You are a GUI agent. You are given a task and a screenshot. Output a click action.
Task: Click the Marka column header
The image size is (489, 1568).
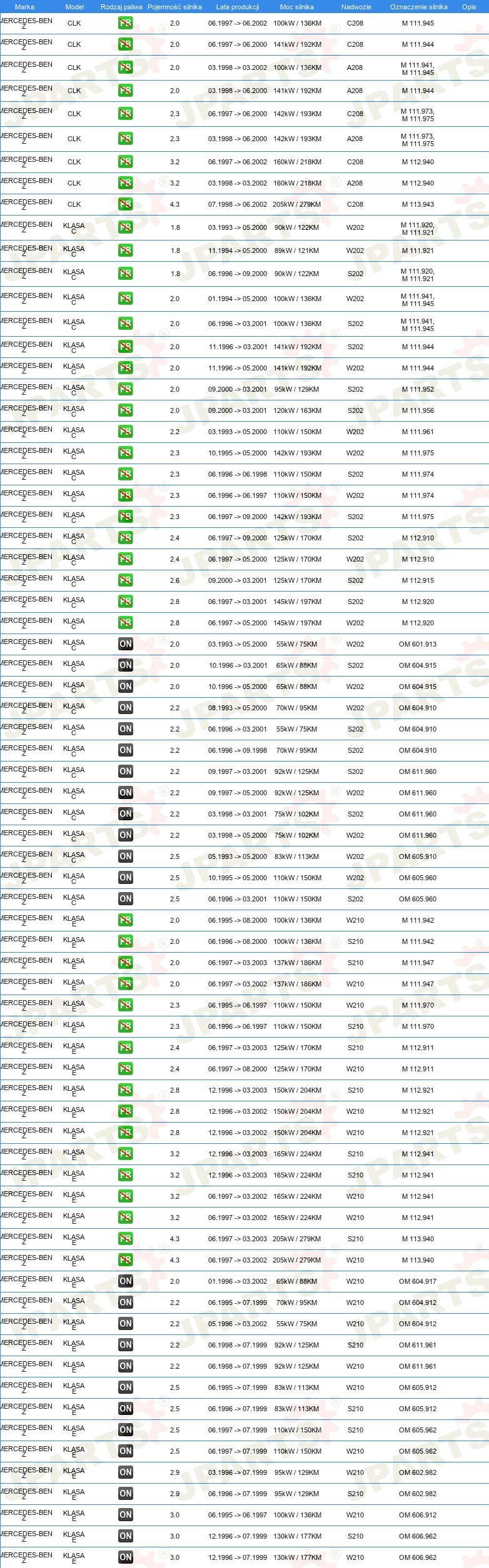24,7
